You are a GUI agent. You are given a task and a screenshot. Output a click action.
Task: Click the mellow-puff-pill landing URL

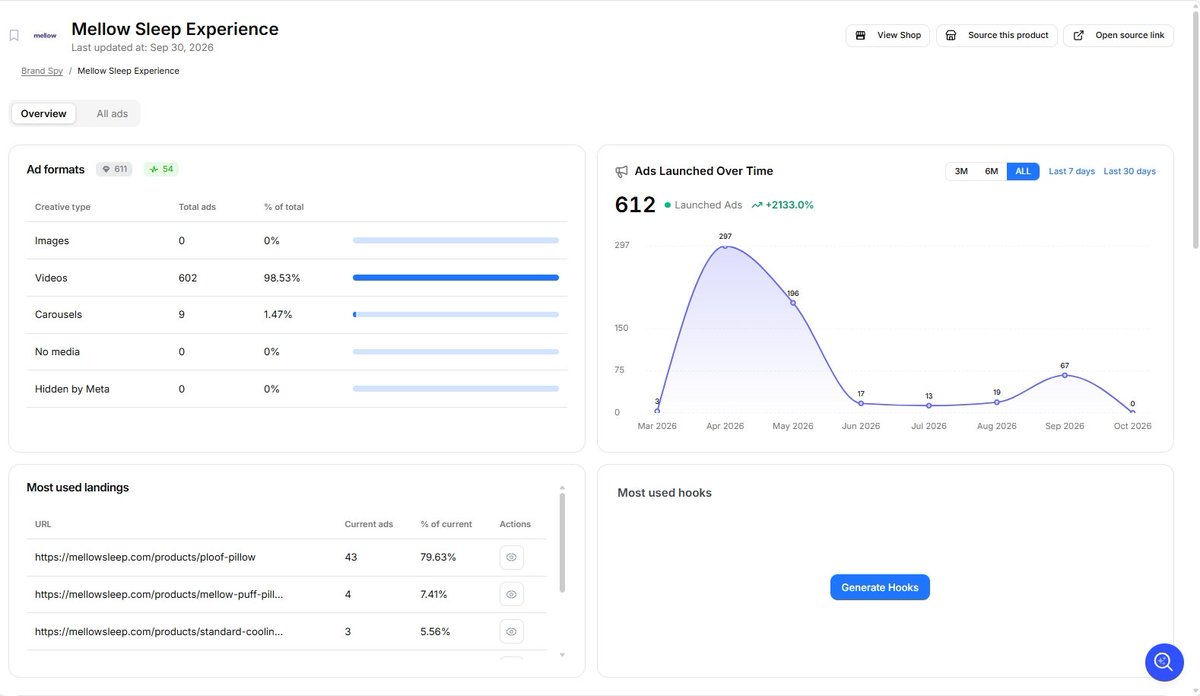coord(159,594)
